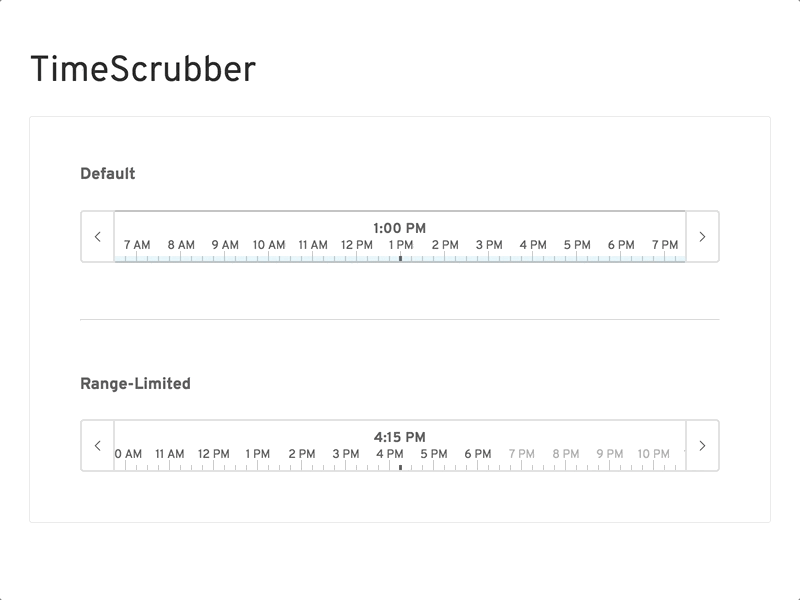The height and width of the screenshot is (600, 800).
Task: Click the left arrow on the Range-Limited scrubber
Action: coord(98,443)
